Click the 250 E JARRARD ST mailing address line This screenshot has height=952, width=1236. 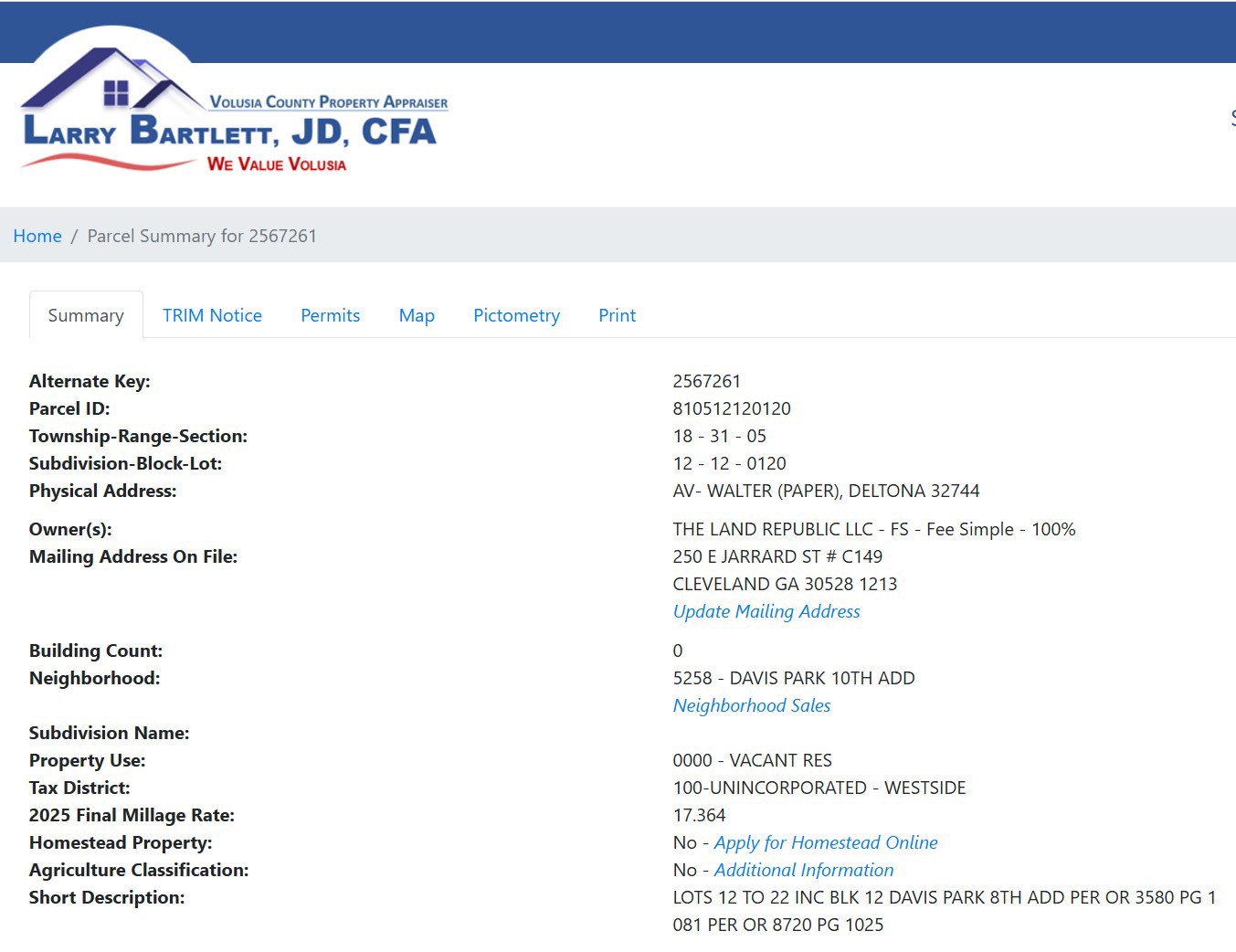[x=777, y=556]
